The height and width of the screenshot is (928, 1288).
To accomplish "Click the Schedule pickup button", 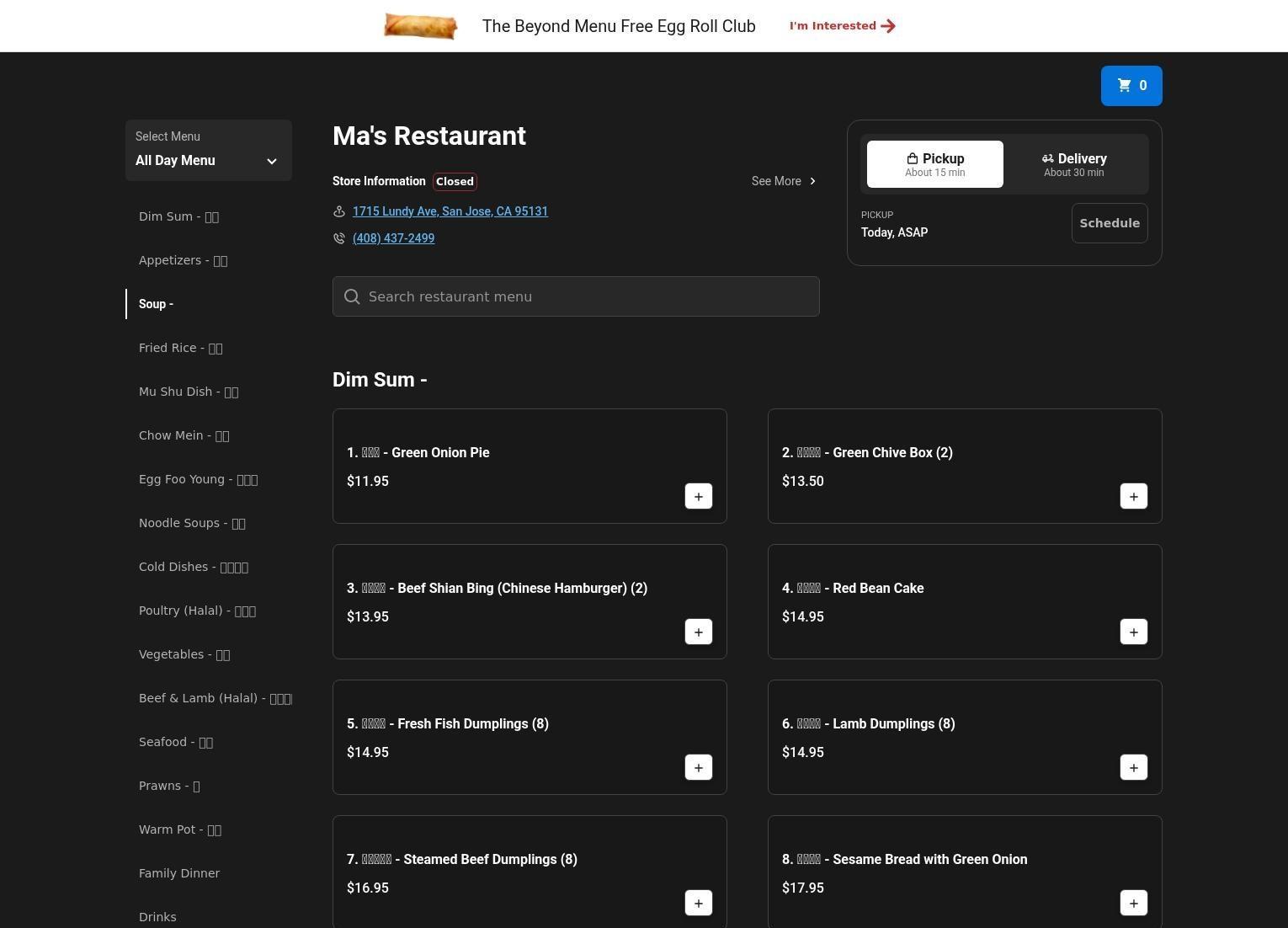I will coord(1109,223).
